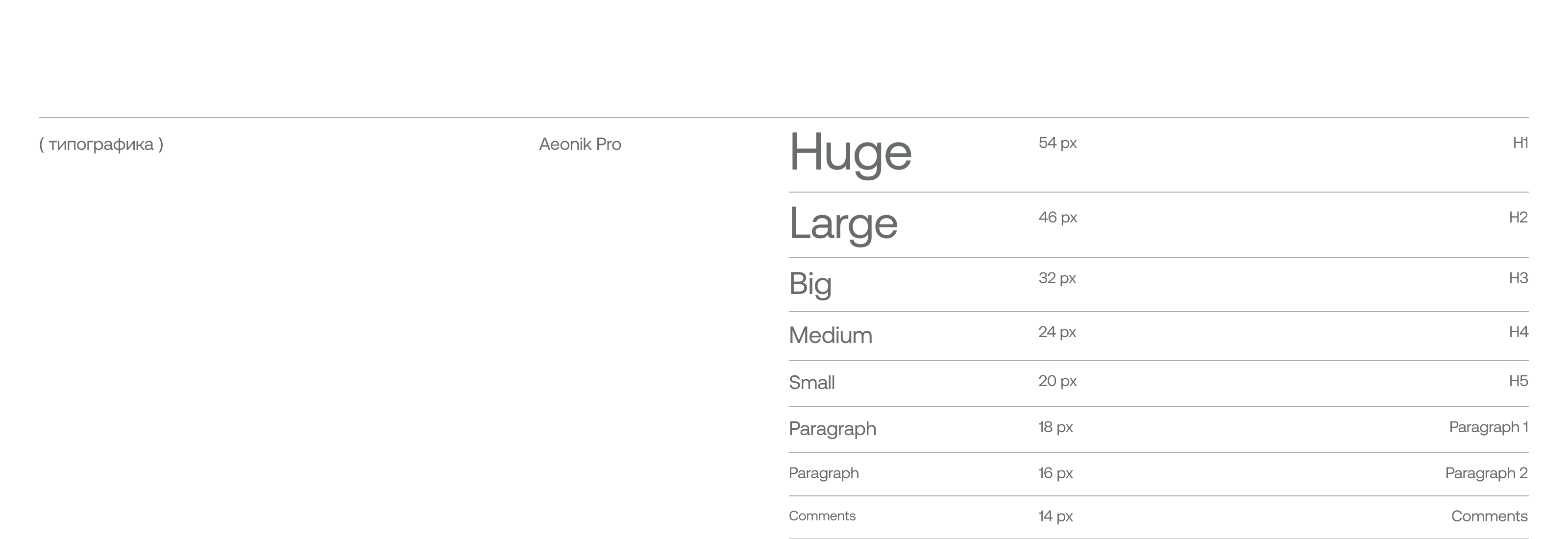1568x539 pixels.
Task: Click the Paragraph 2 style label
Action: [1486, 473]
